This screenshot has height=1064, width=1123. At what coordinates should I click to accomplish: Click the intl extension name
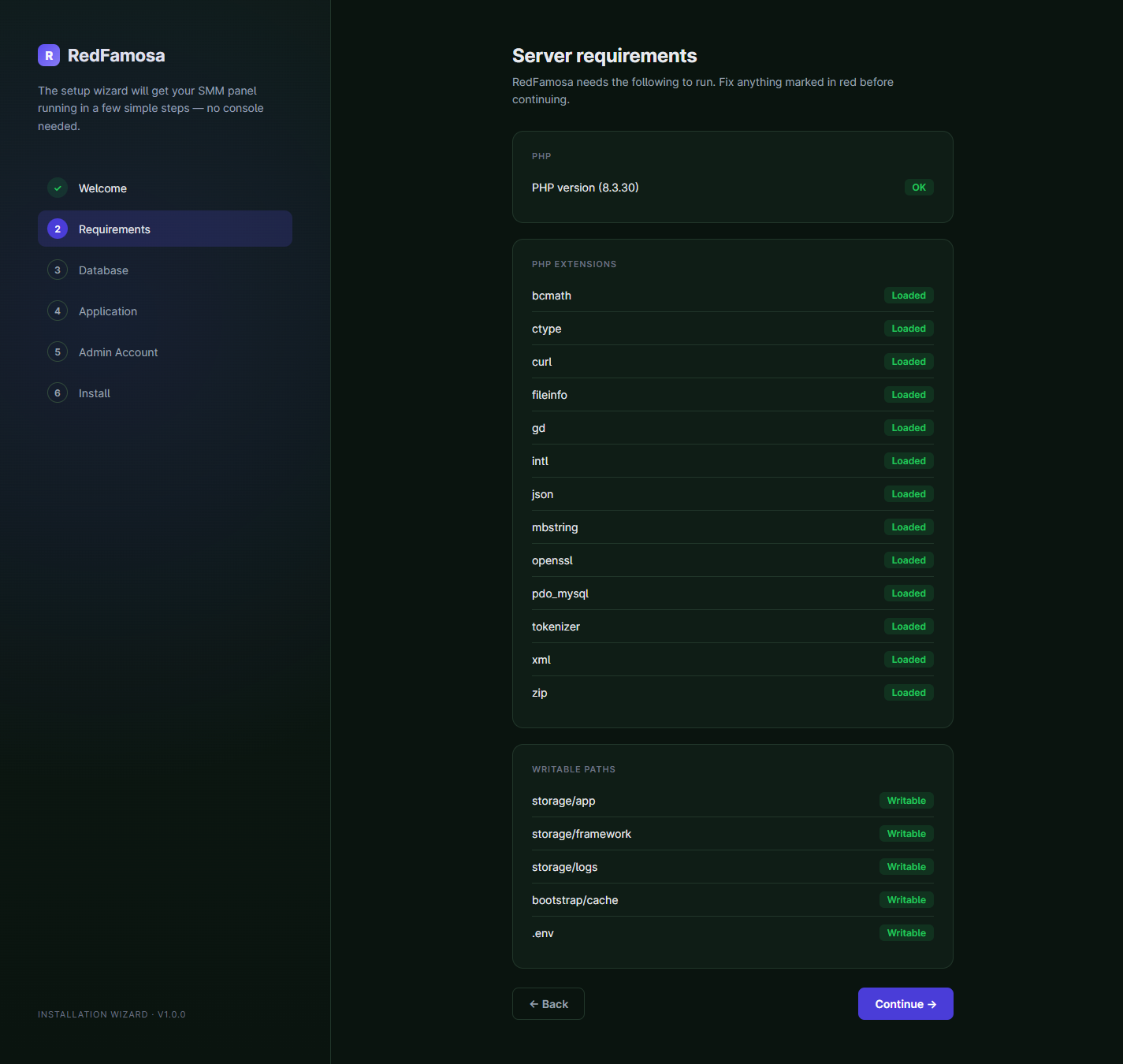[540, 461]
